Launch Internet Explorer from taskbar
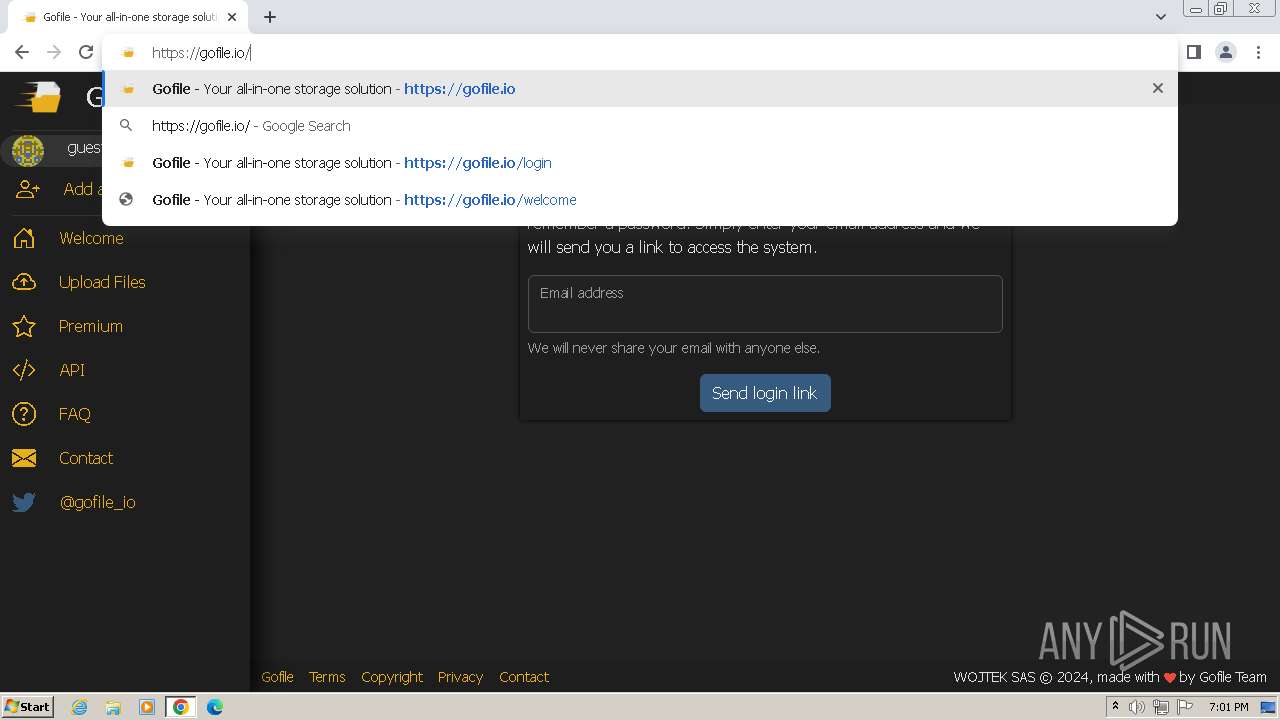The height and width of the screenshot is (720, 1280). (x=80, y=707)
